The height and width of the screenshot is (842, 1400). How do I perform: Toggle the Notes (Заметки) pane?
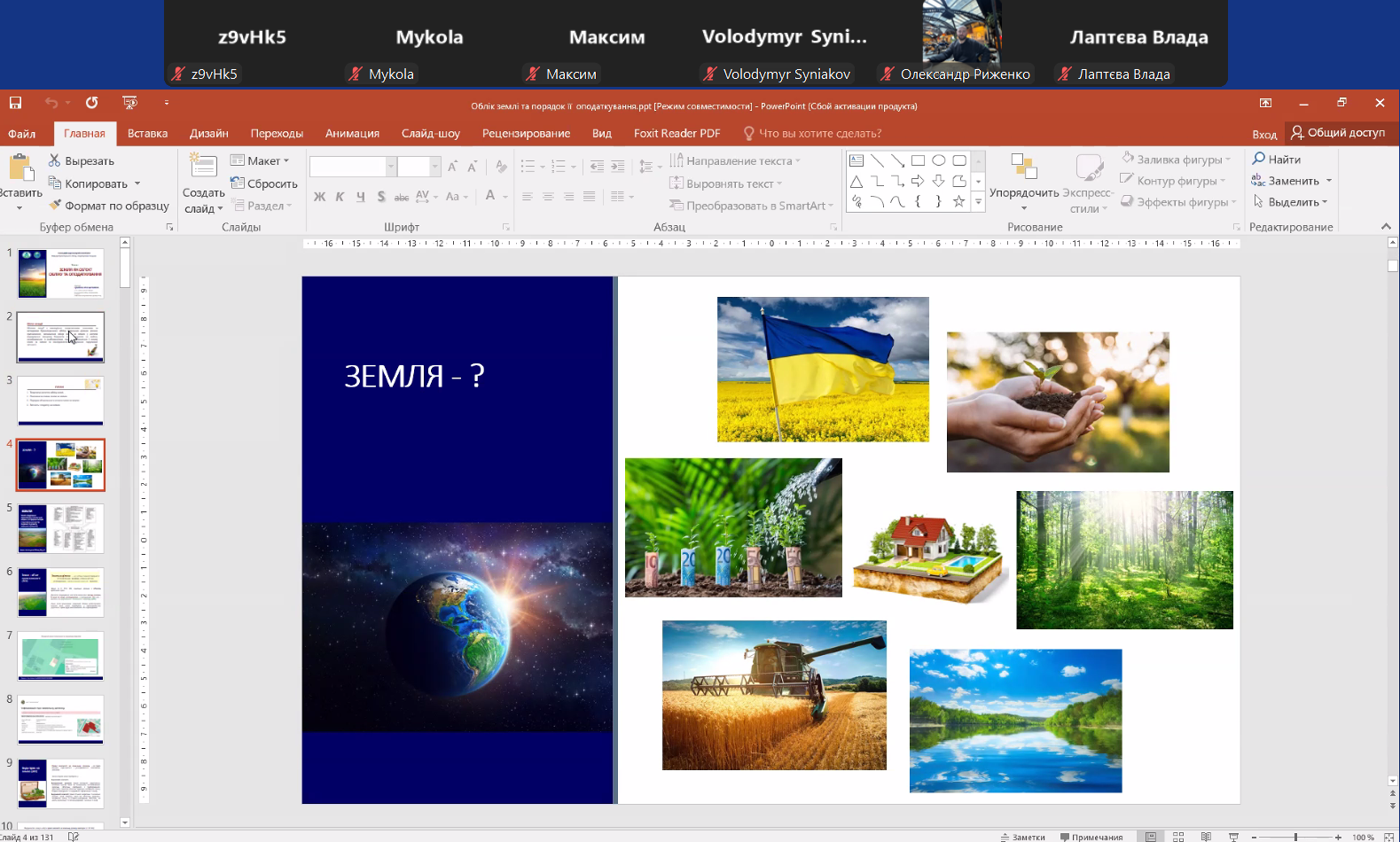coord(1022,837)
